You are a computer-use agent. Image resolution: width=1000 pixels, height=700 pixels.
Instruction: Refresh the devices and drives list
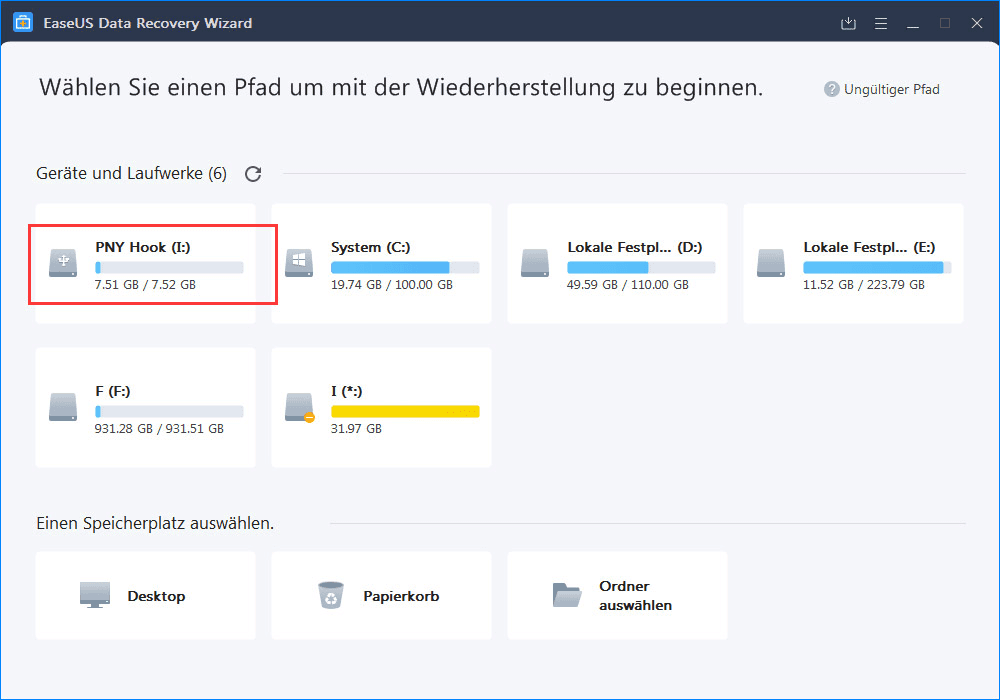[x=253, y=174]
